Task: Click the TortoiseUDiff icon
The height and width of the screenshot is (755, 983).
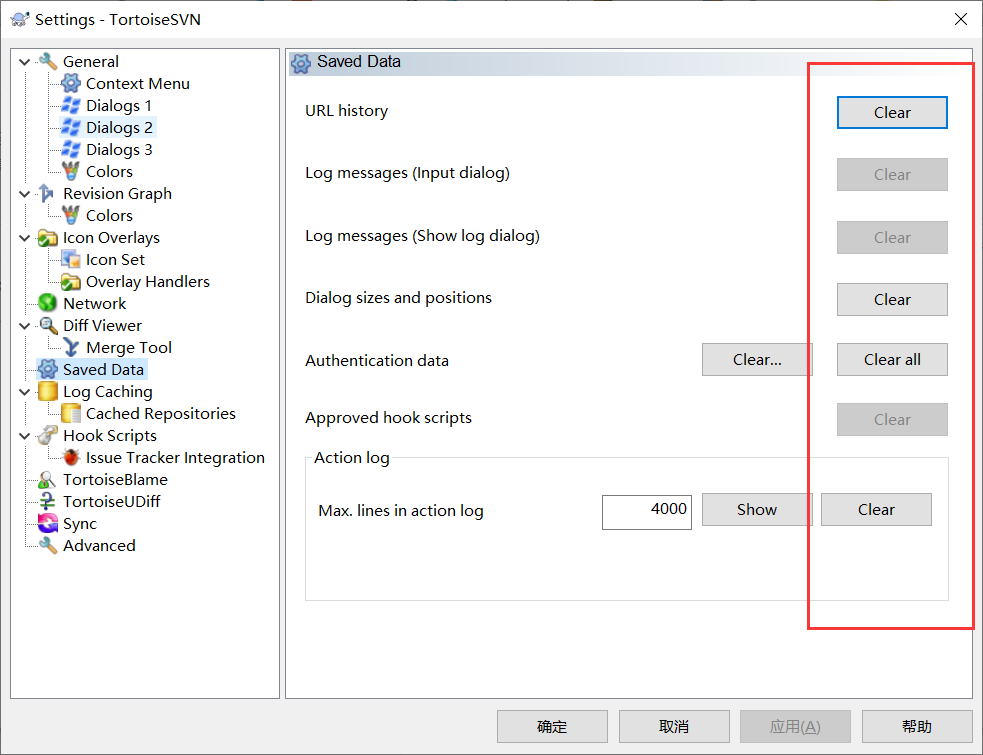Action: click(48, 501)
